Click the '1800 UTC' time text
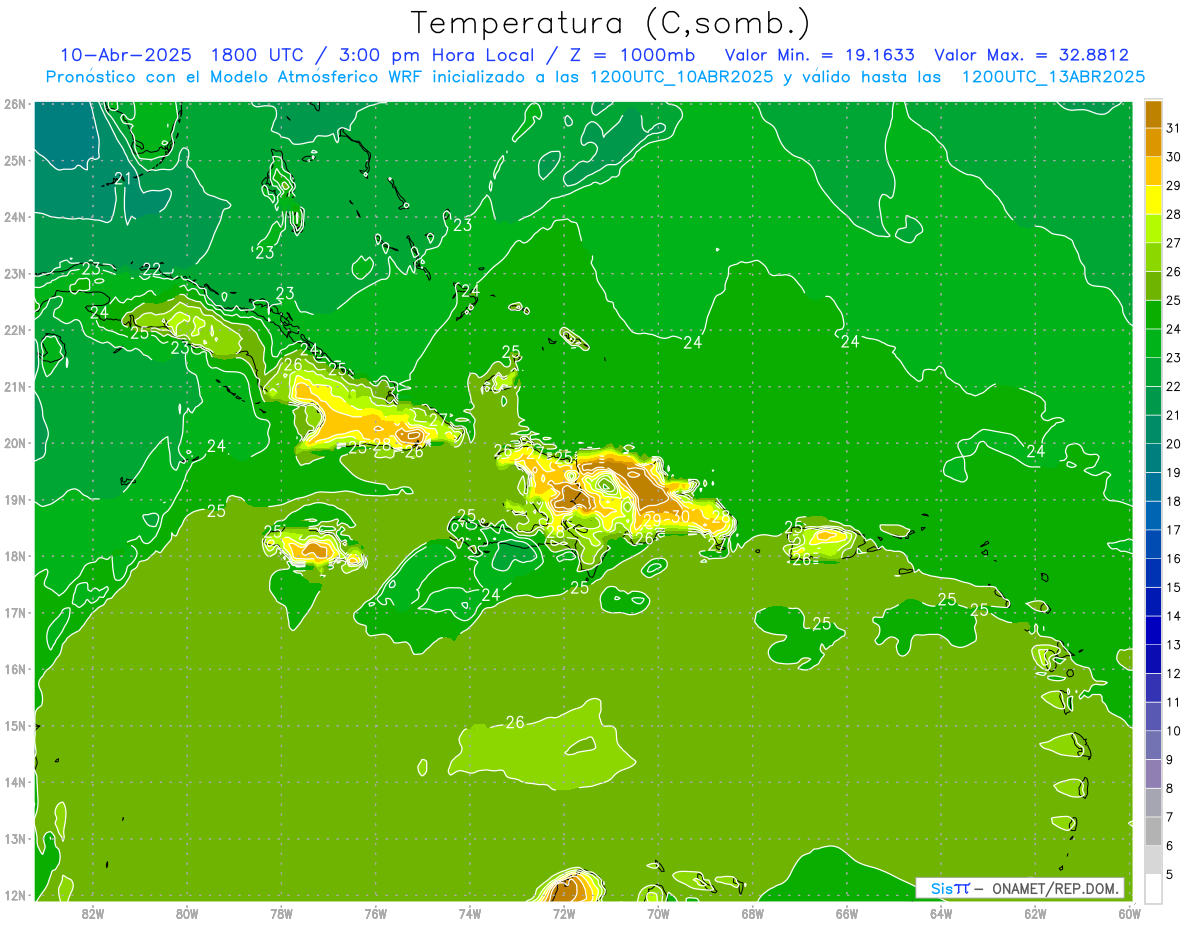The height and width of the screenshot is (927, 1200). click(258, 55)
